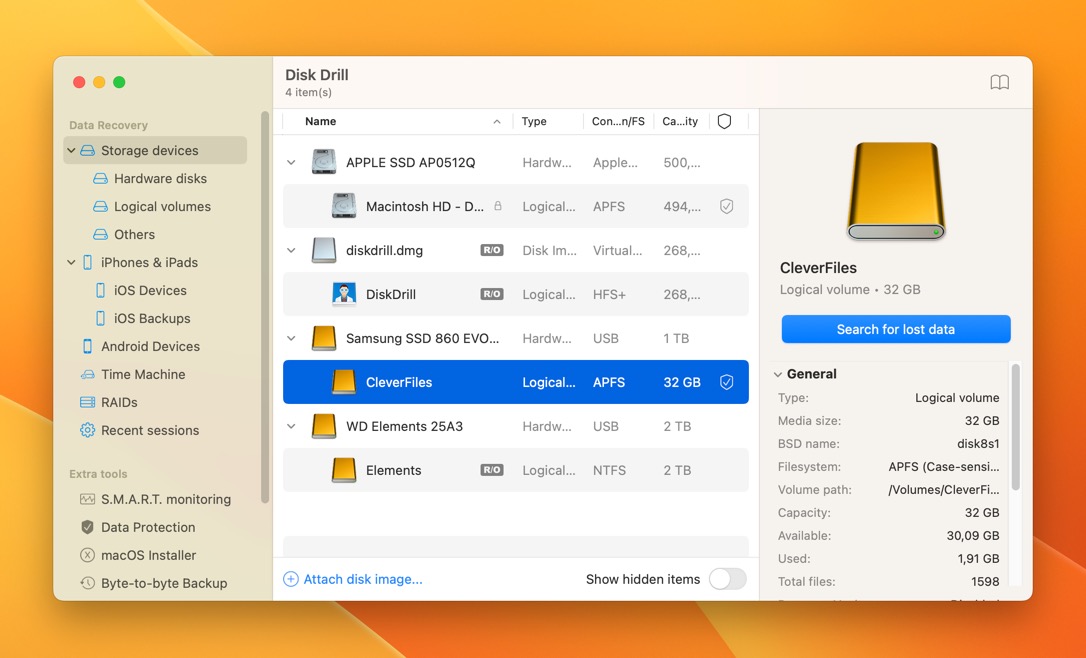Click protection shield on CleverFiles row
Screen dimensions: 1086x658
point(726,382)
